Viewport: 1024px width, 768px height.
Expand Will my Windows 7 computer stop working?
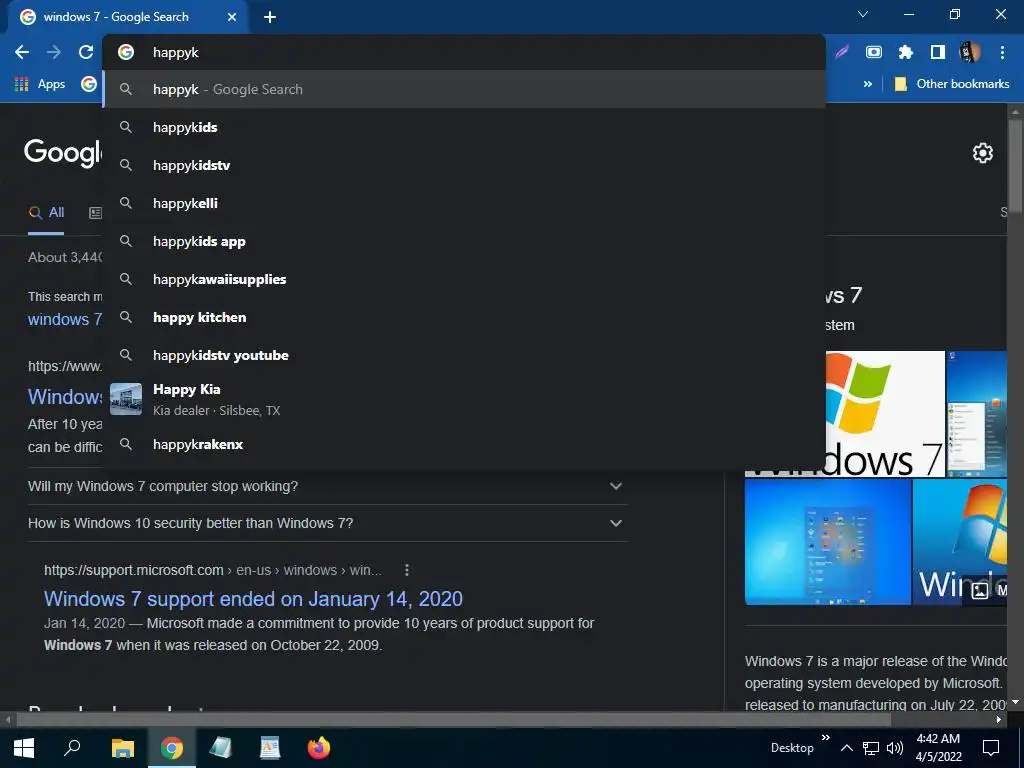coord(327,486)
